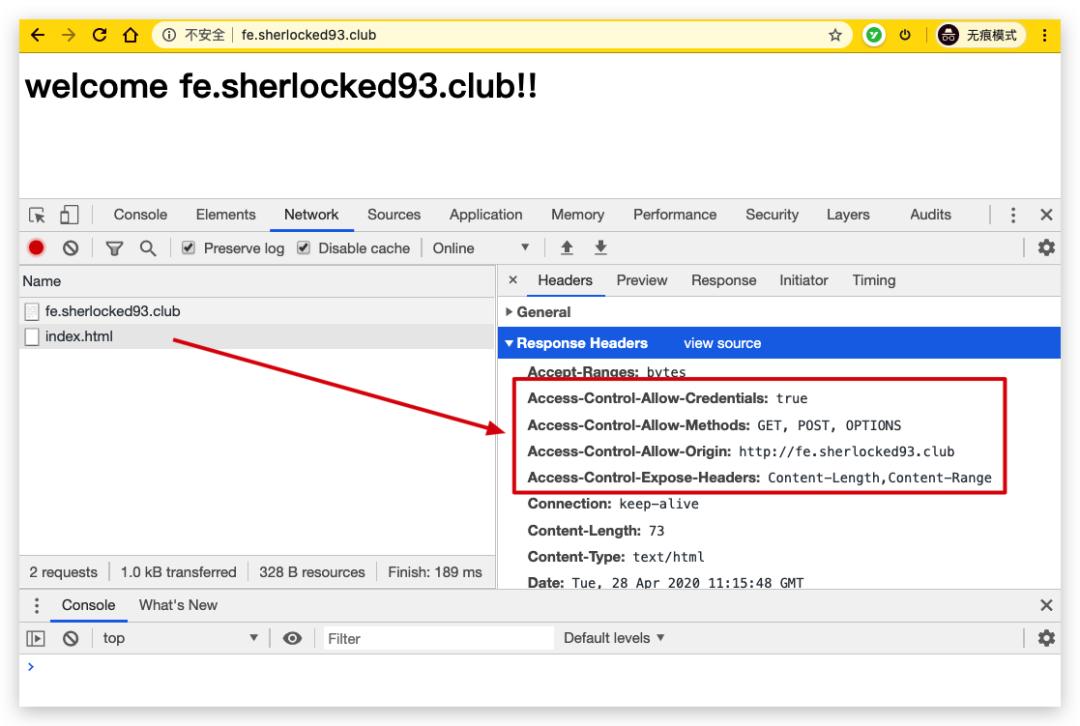The image size is (1080, 726).
Task: Open the Memory panel tab
Action: 577,215
